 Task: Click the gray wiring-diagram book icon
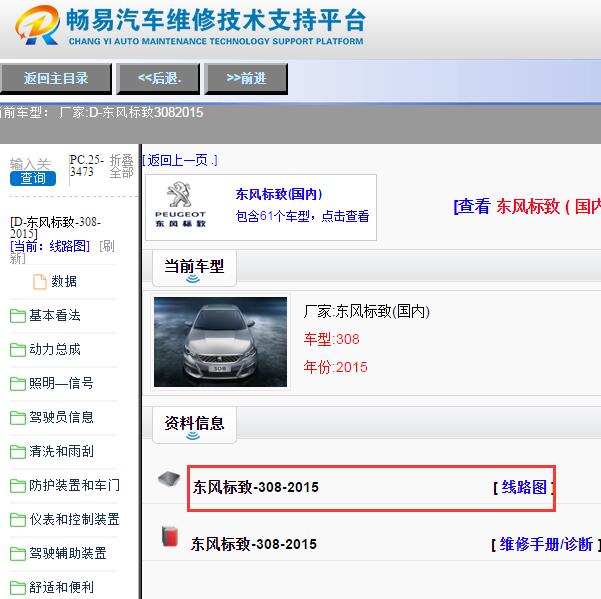169,479
